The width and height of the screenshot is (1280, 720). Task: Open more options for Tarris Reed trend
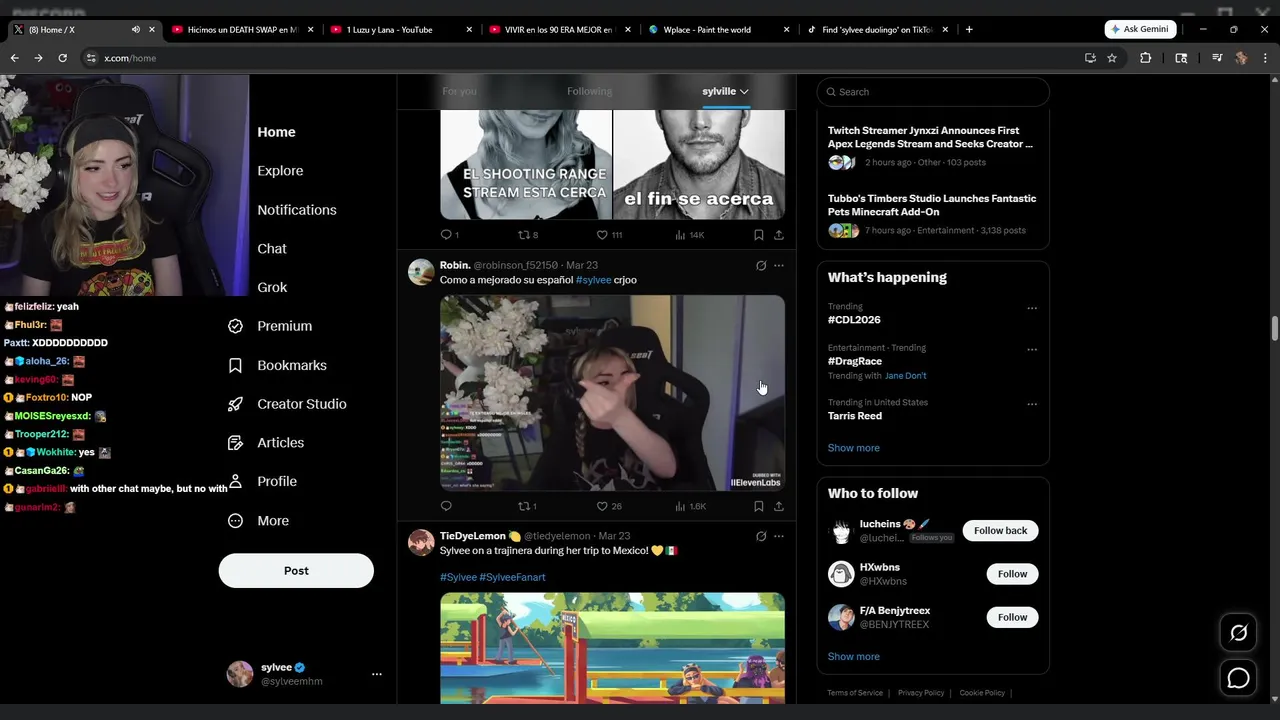(x=1032, y=404)
